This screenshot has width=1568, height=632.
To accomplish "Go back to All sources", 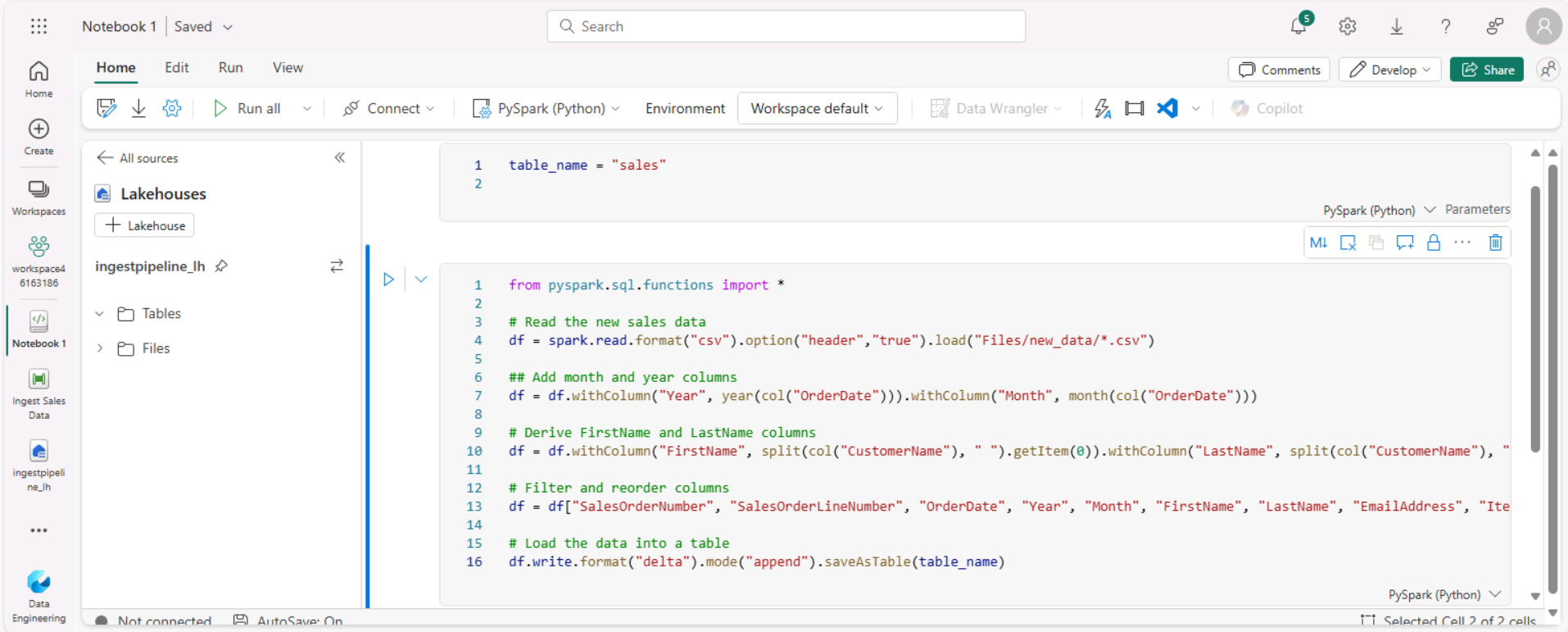I will pos(138,157).
